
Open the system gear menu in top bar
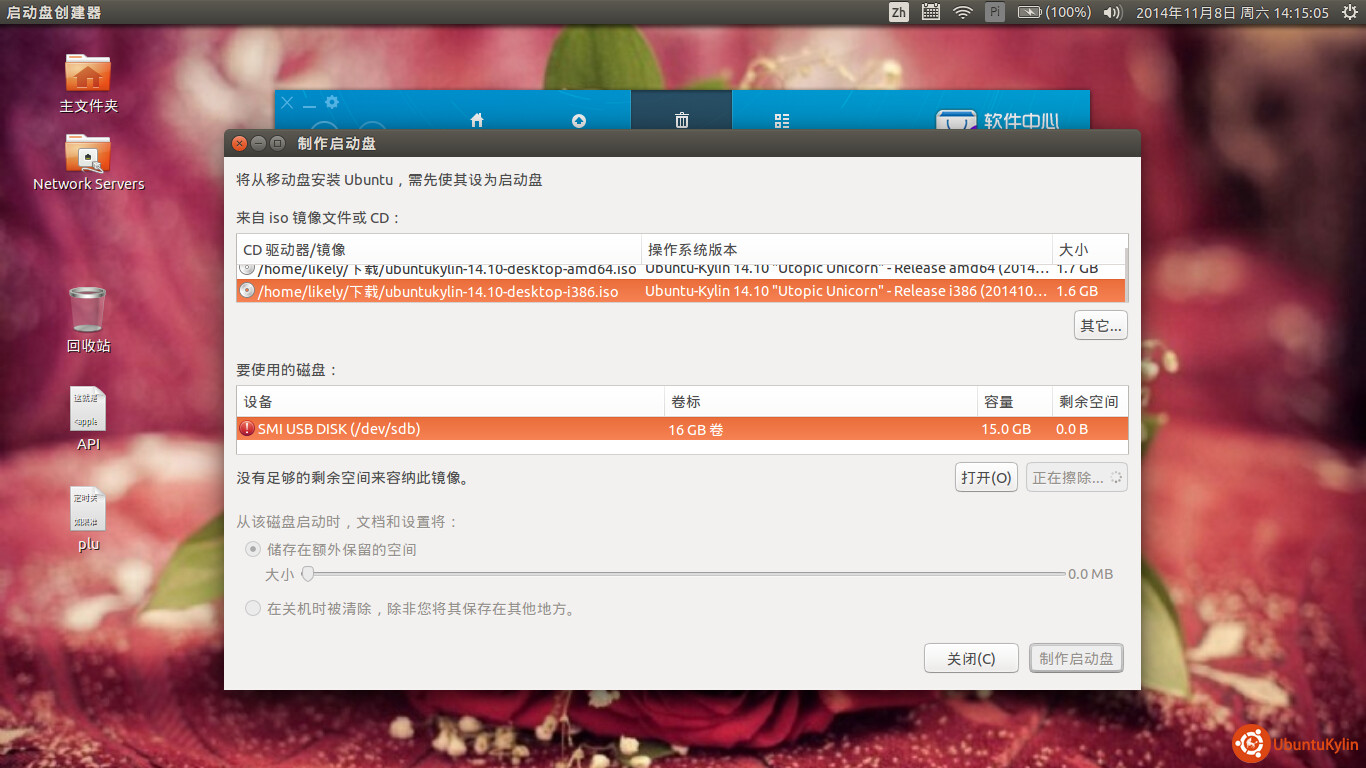tap(1349, 13)
